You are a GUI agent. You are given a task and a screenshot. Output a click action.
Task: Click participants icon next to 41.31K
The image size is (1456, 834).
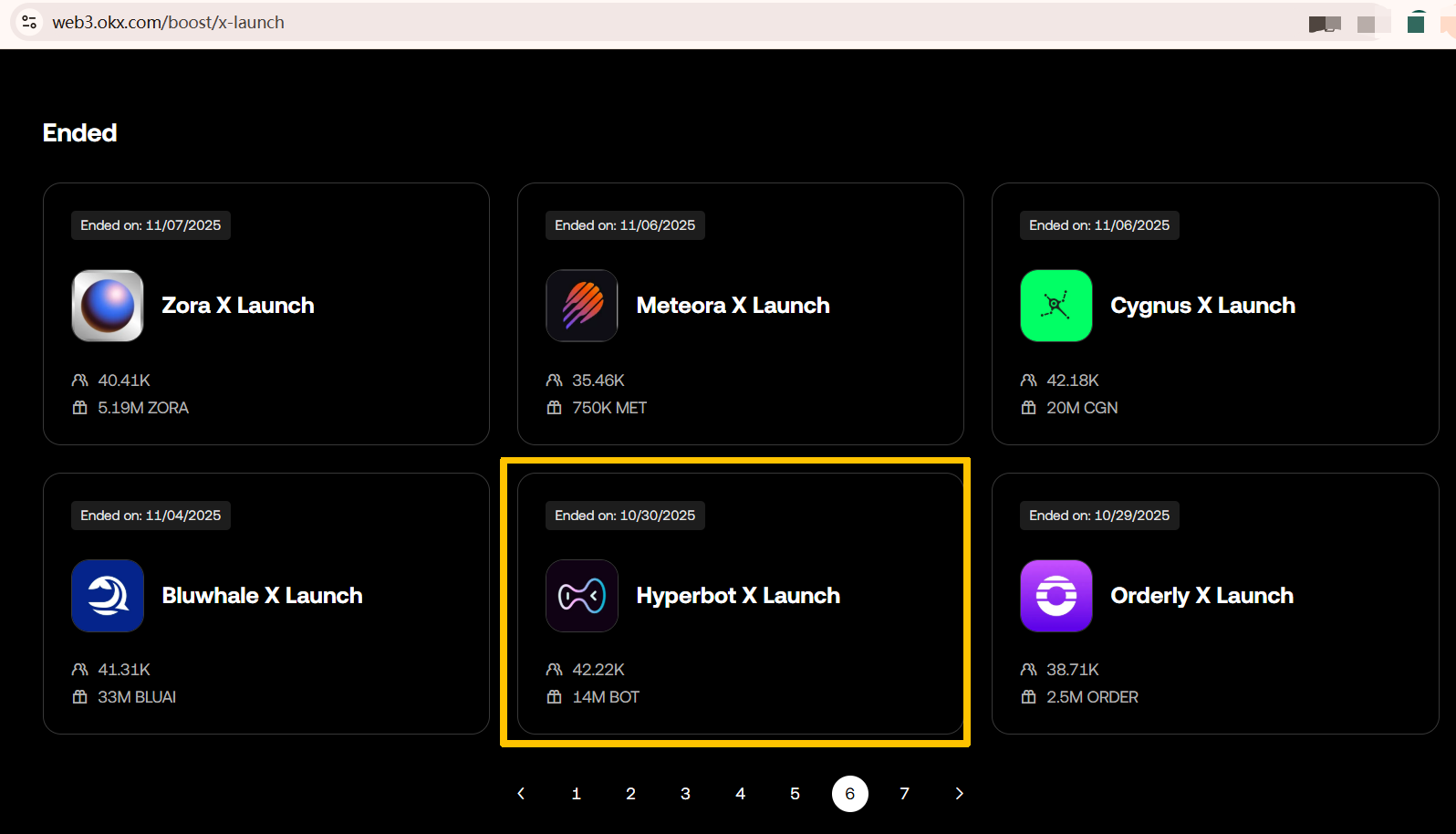click(x=80, y=670)
